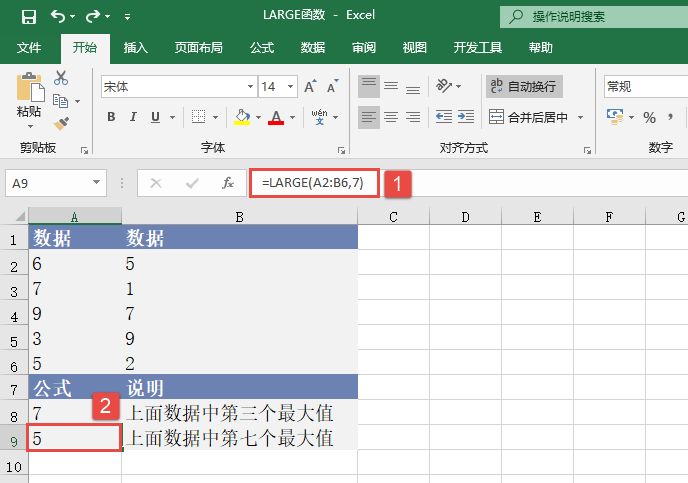Click the Undo arrow icon
Image resolution: width=688 pixels, height=483 pixels.
click(58, 17)
